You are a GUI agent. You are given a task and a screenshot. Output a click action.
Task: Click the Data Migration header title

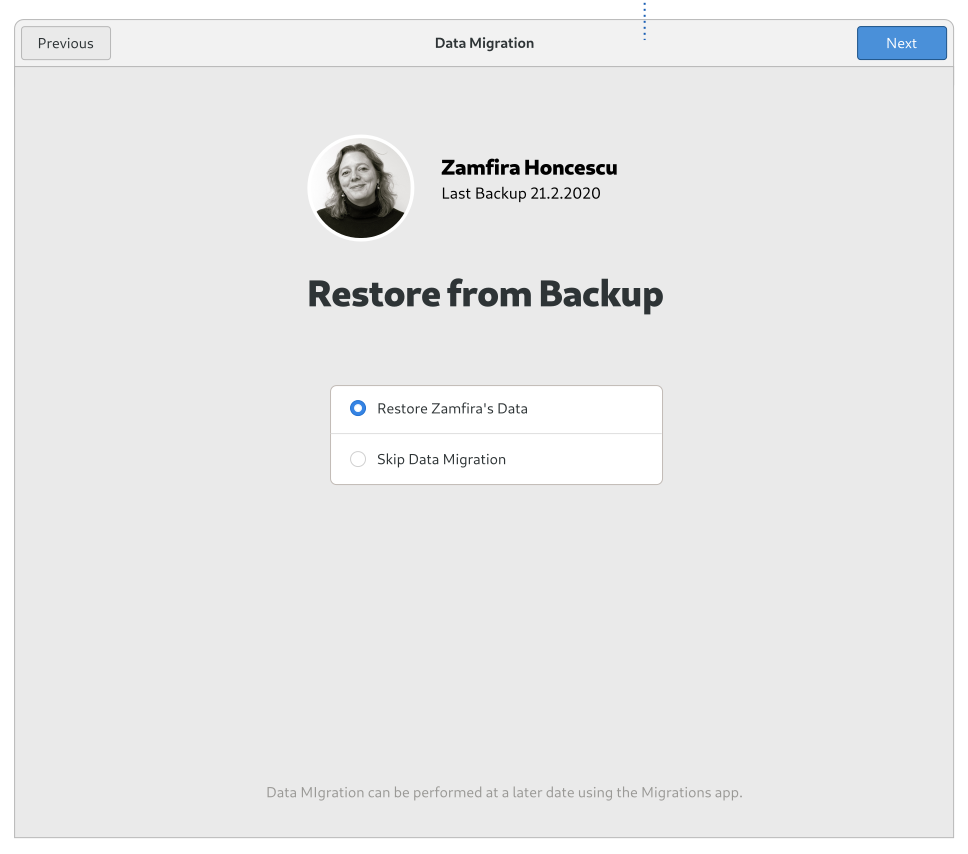tap(484, 43)
